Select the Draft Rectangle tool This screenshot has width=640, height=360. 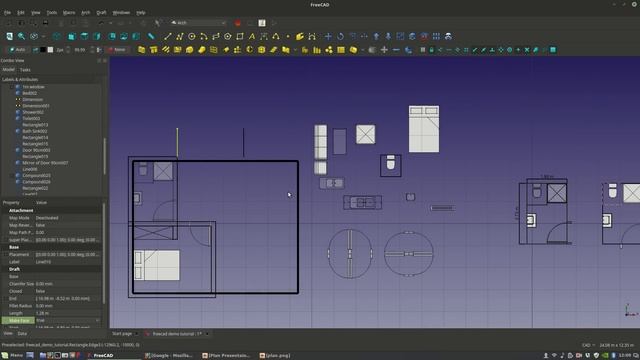tap(240, 36)
